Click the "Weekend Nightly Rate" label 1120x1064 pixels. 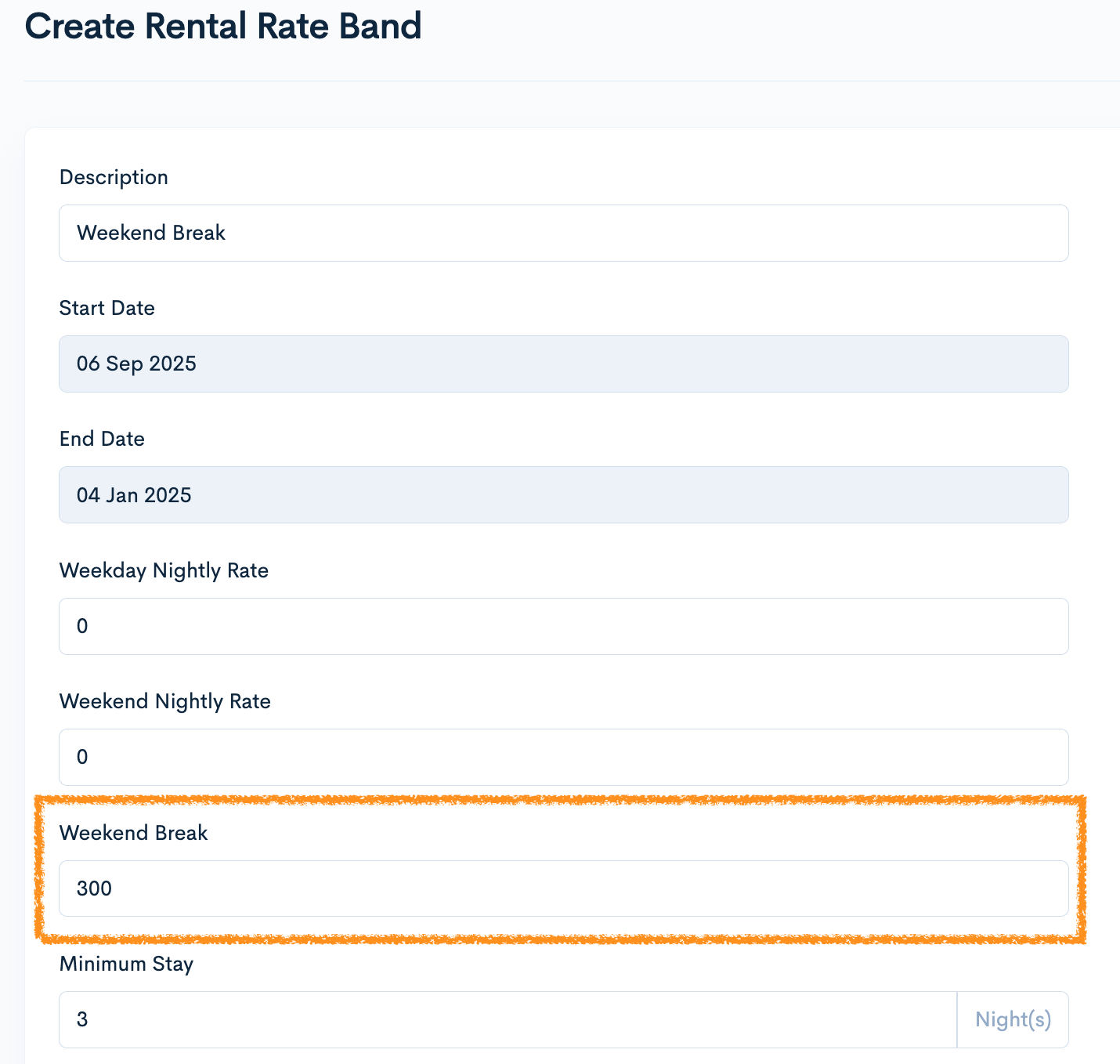[165, 702]
